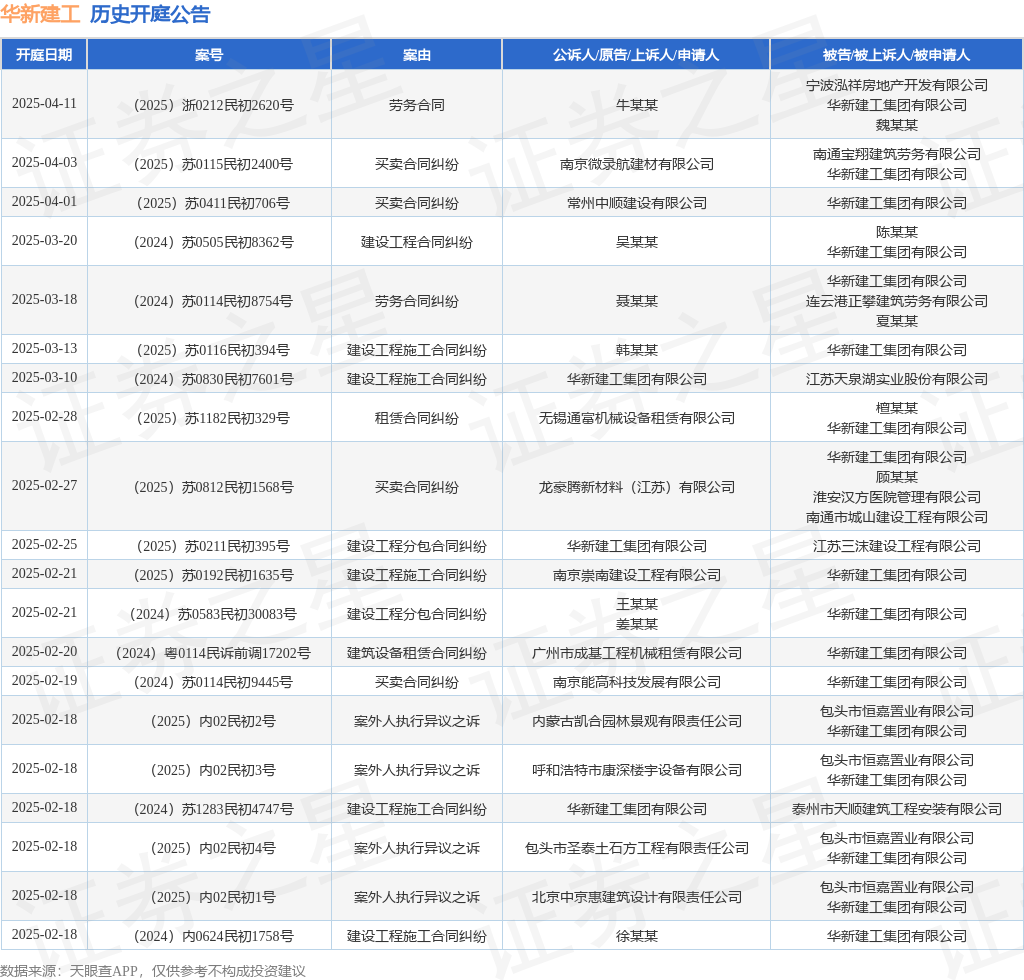Click defendant 淮安汉方医院管理有限公司

click(x=897, y=497)
